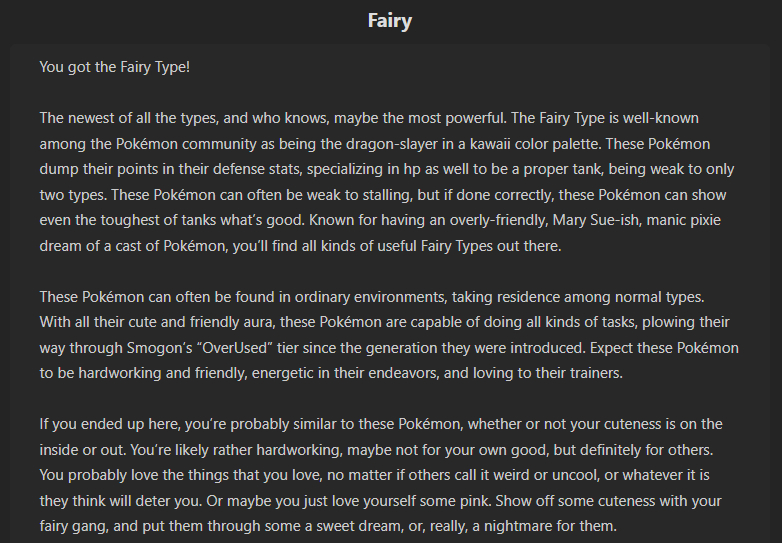This screenshot has height=543, width=782.
Task: Click the "You got the Fairy Type!" line
Action: [x=114, y=67]
